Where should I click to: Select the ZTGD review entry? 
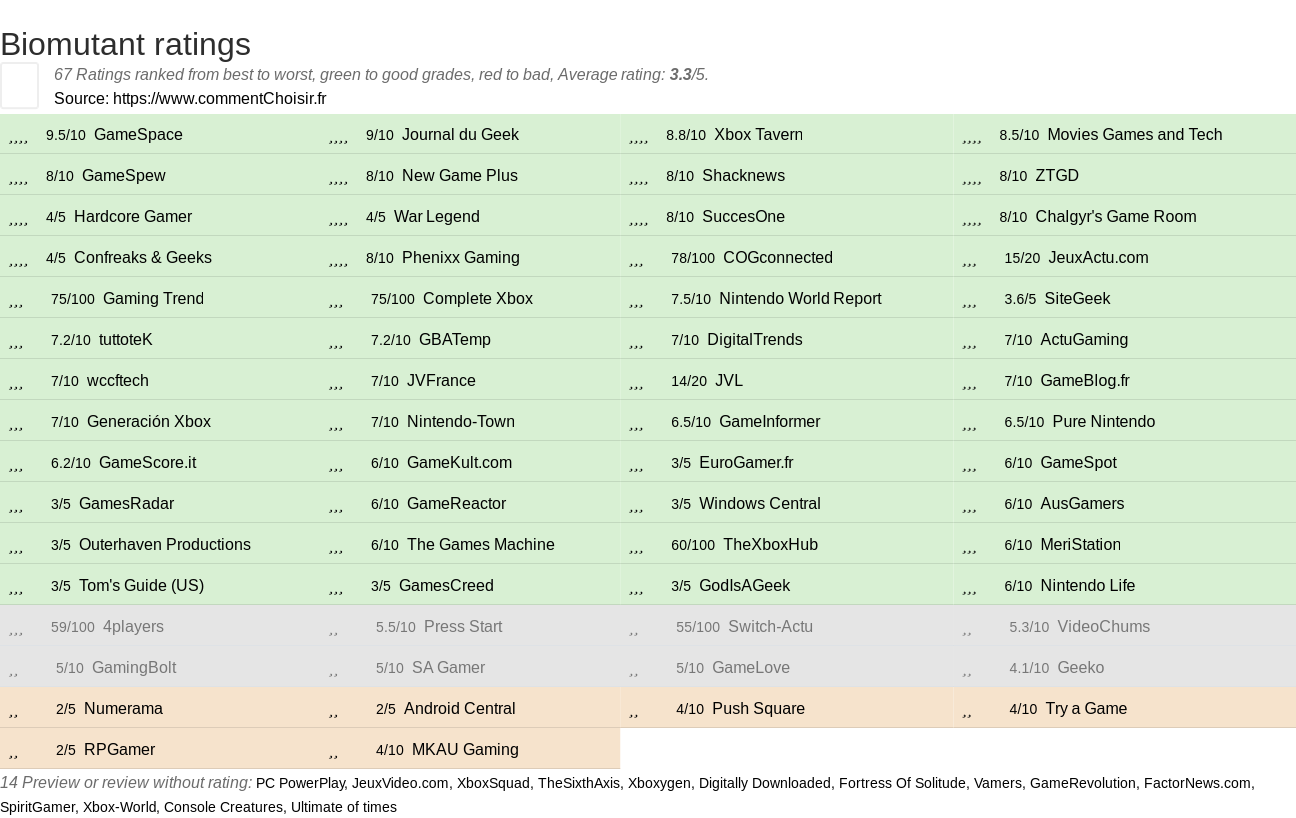point(1057,175)
